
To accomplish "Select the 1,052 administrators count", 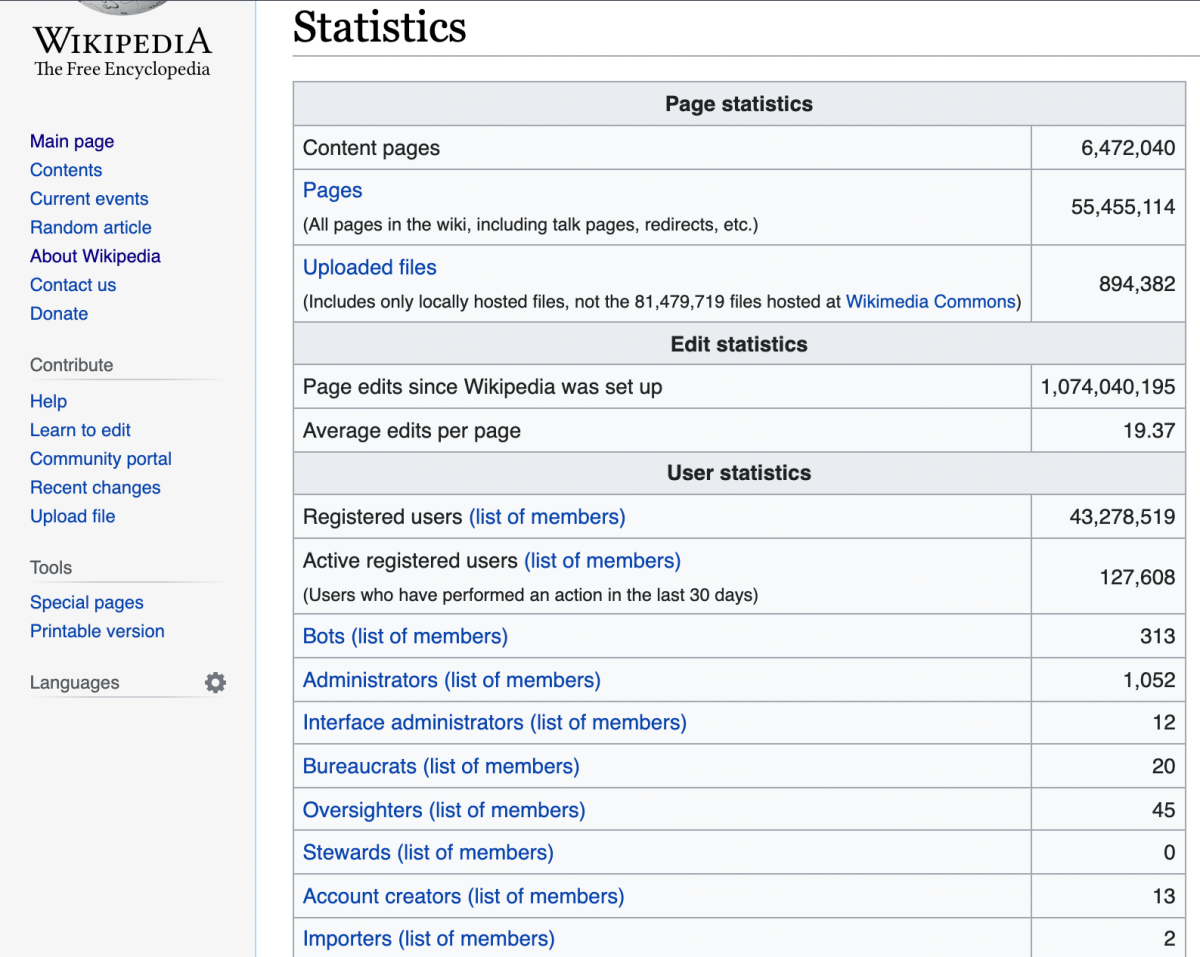I will click(1149, 680).
